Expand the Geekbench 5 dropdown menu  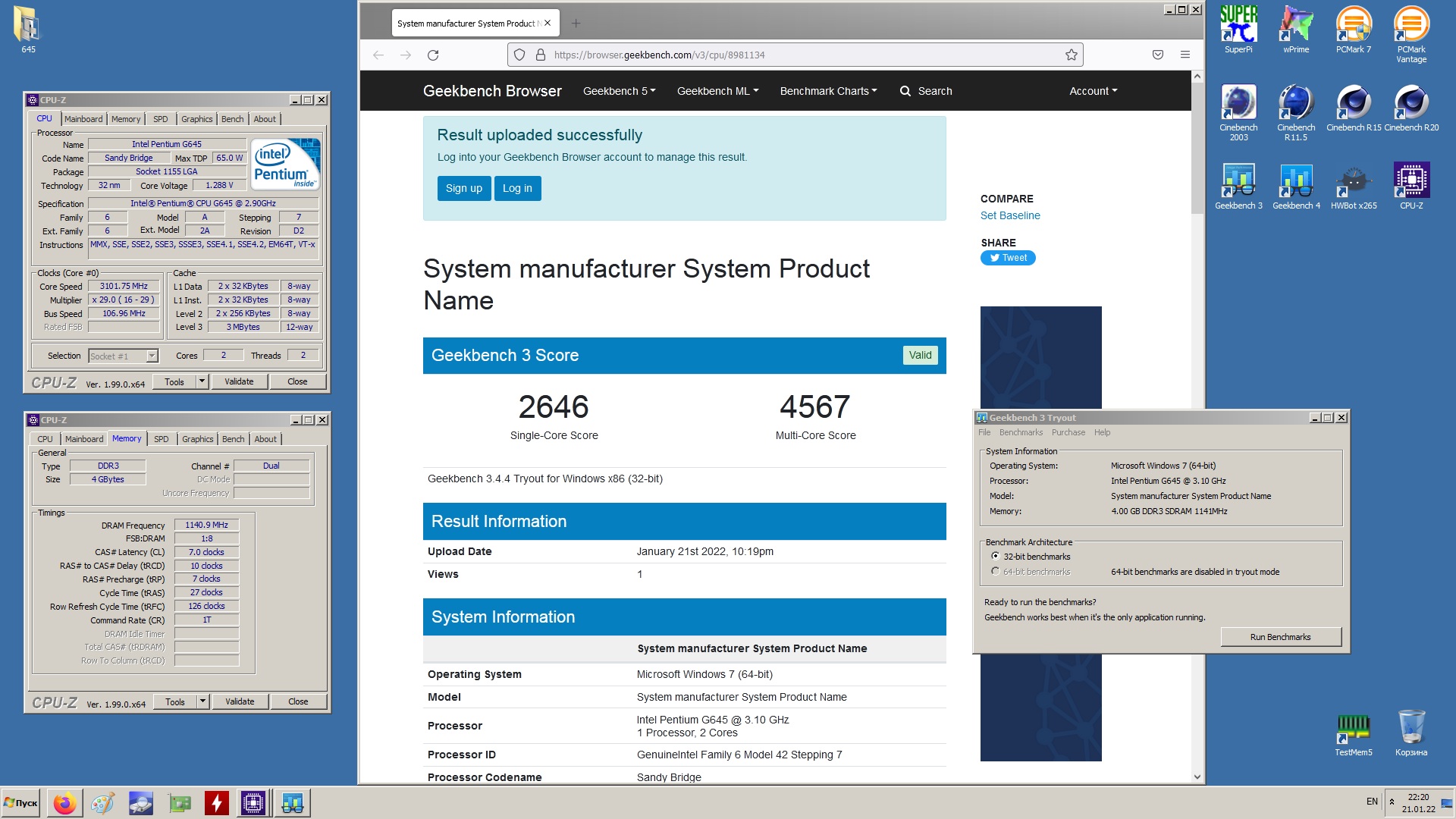pyautogui.click(x=619, y=91)
